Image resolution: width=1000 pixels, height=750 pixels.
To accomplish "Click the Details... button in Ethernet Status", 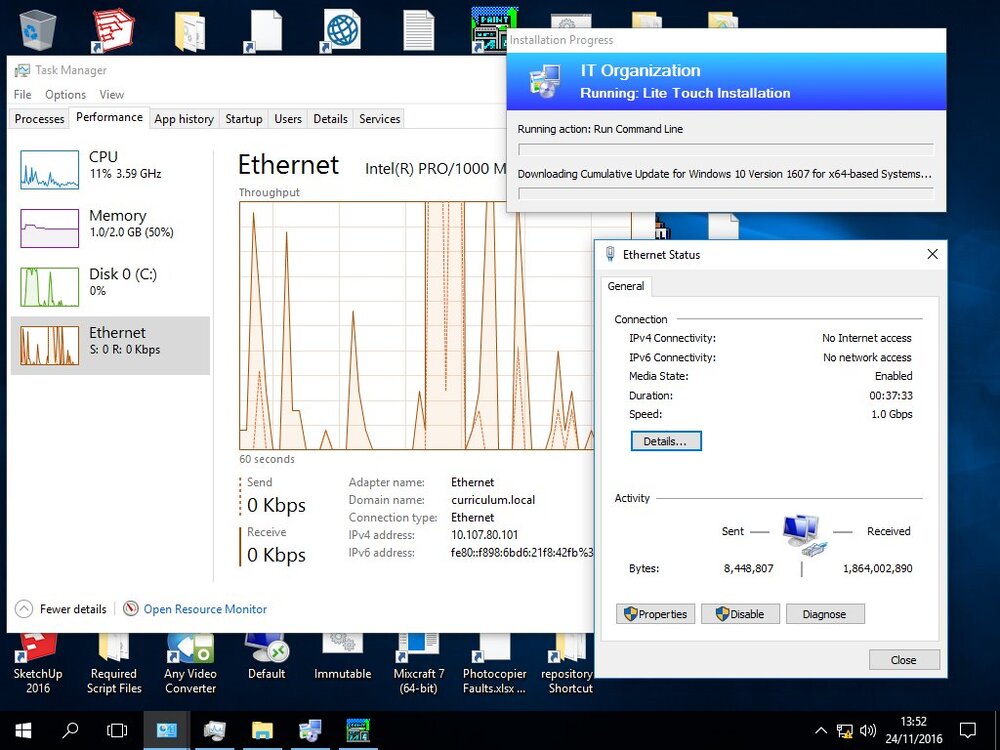I will pos(666,441).
